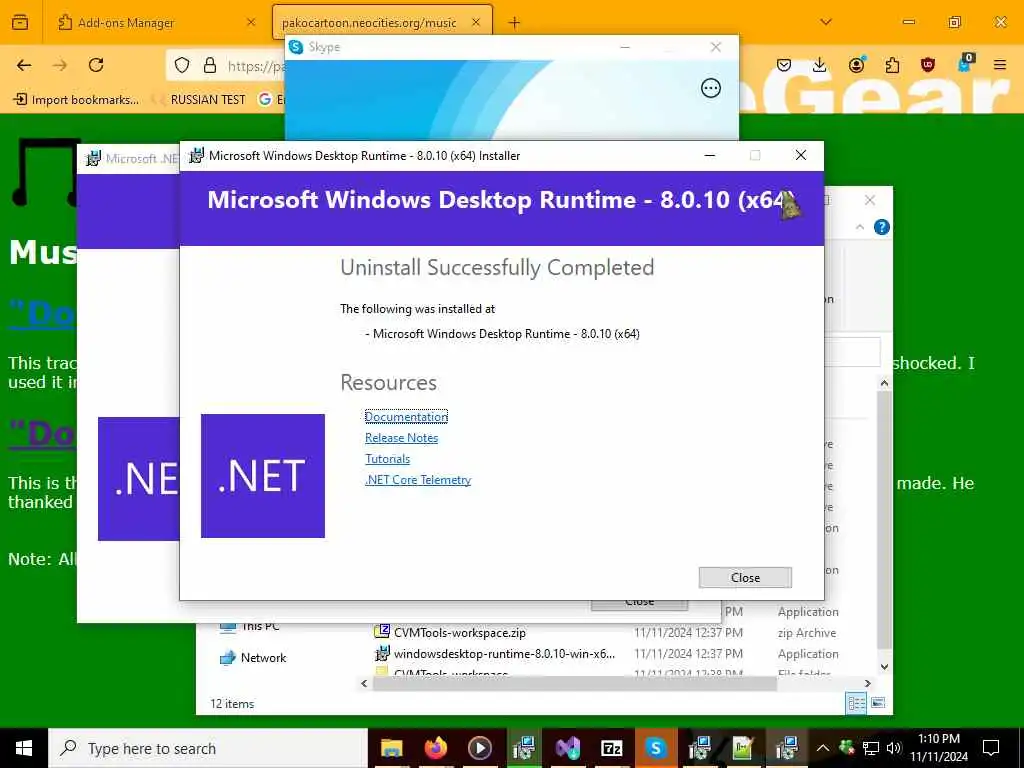The image size is (1024, 768).
Task: Open the uBlock Origin shield icon
Action: coord(927,65)
